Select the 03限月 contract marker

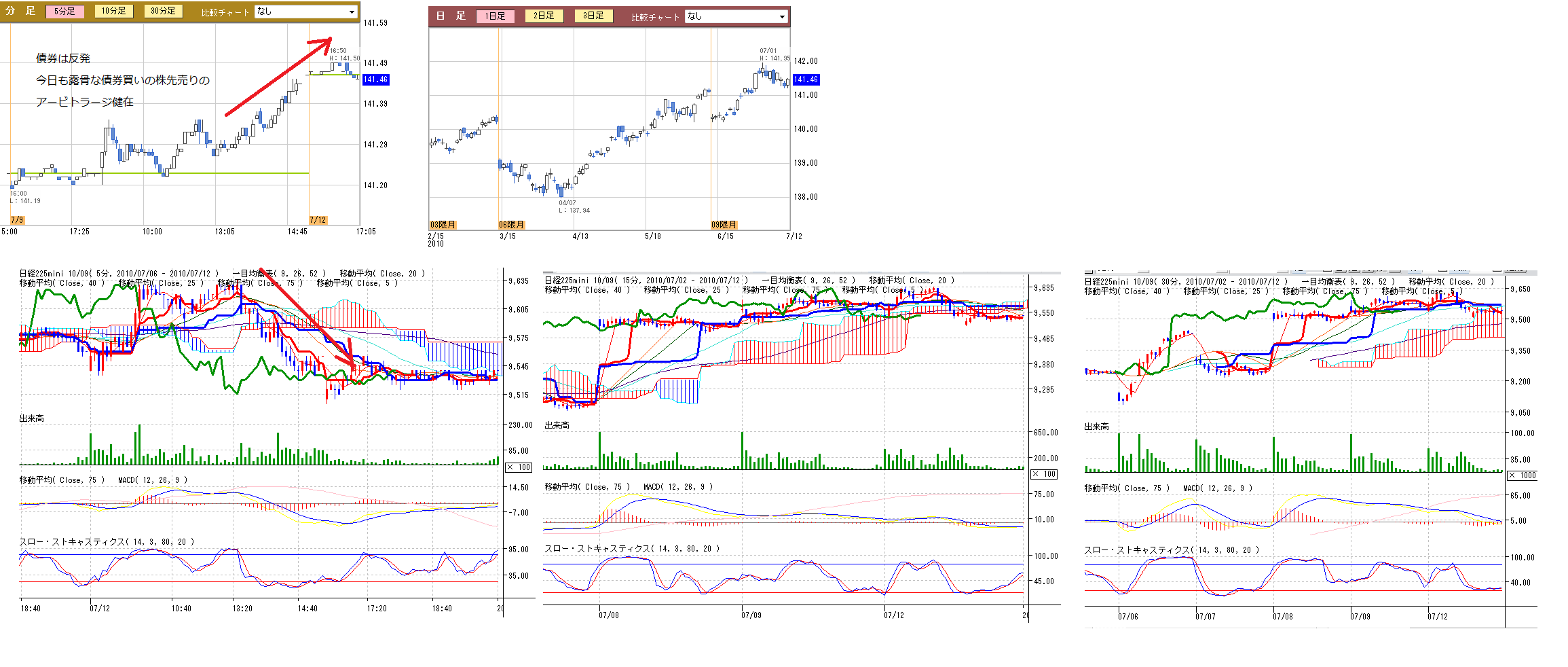(x=443, y=225)
